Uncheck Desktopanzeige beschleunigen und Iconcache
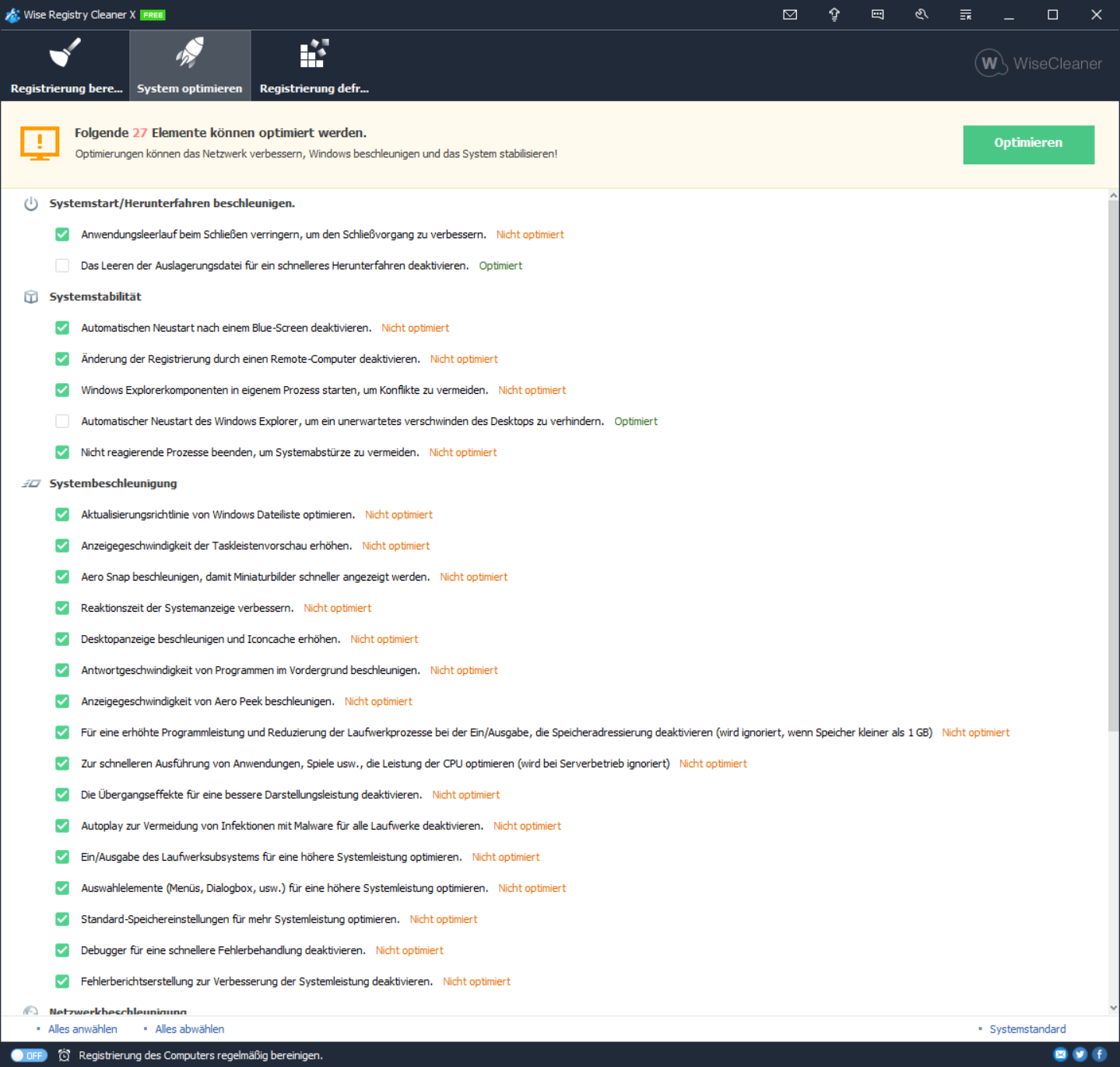 click(x=62, y=639)
